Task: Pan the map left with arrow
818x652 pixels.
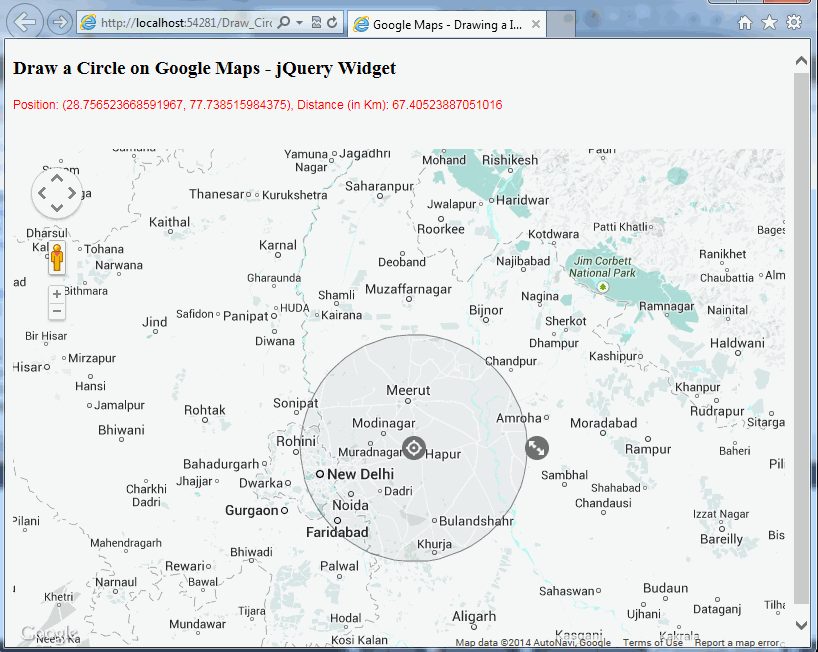Action: [42, 194]
